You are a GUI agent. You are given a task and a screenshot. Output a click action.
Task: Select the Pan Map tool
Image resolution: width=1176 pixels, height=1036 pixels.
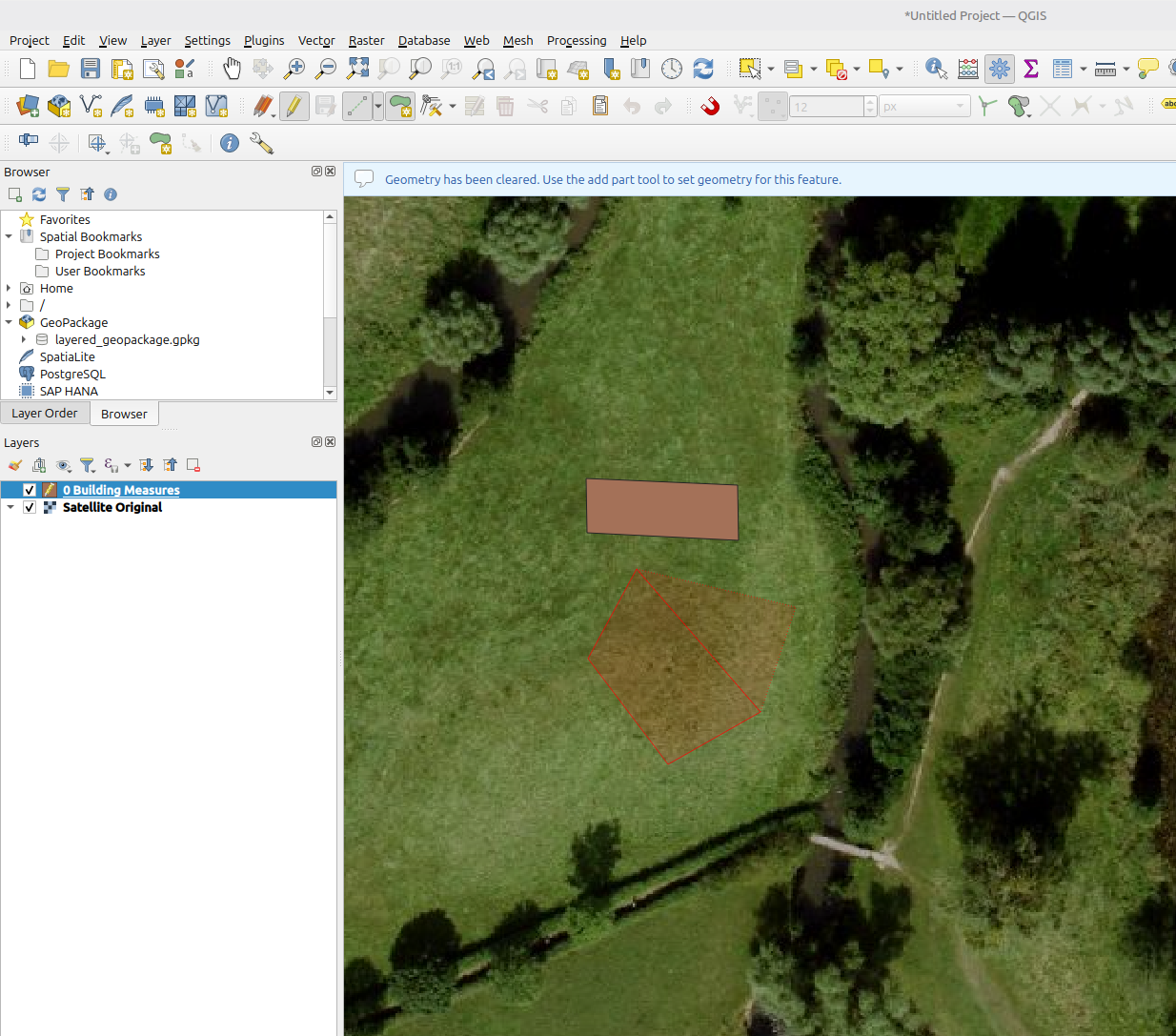pyautogui.click(x=232, y=69)
